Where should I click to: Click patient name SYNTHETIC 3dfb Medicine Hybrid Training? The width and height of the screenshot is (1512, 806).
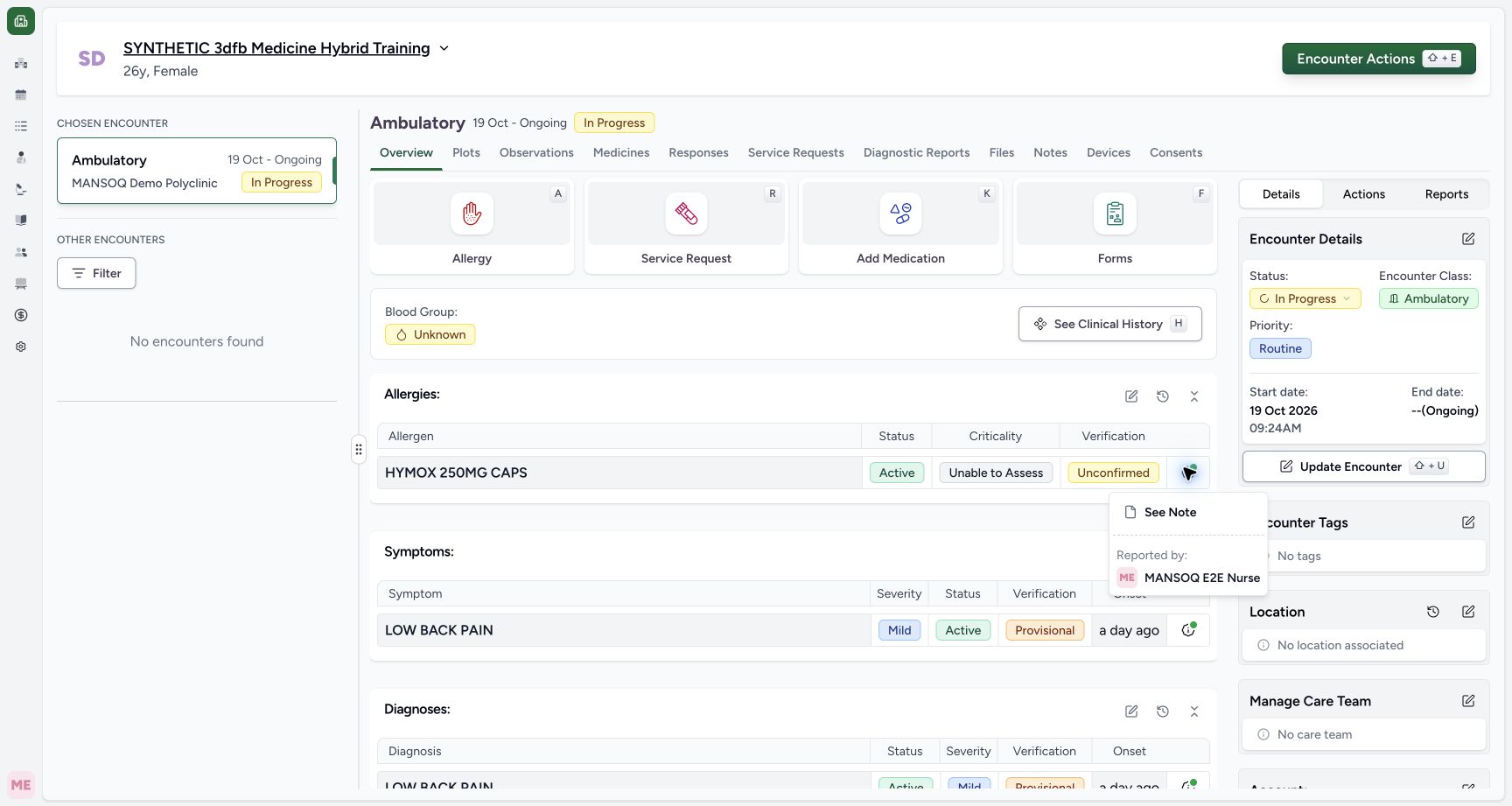point(276,48)
